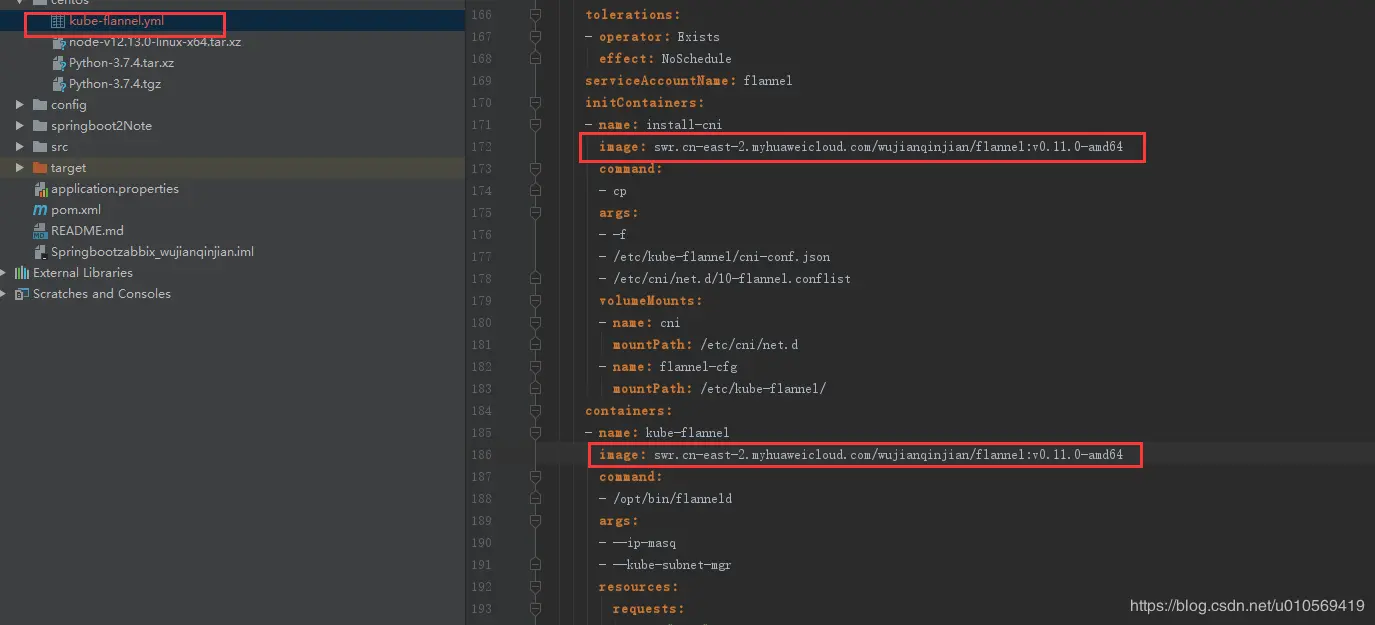Image resolution: width=1375 pixels, height=625 pixels.
Task: Select Python-3.7.4.tar.xz in the tree
Action: (121, 63)
